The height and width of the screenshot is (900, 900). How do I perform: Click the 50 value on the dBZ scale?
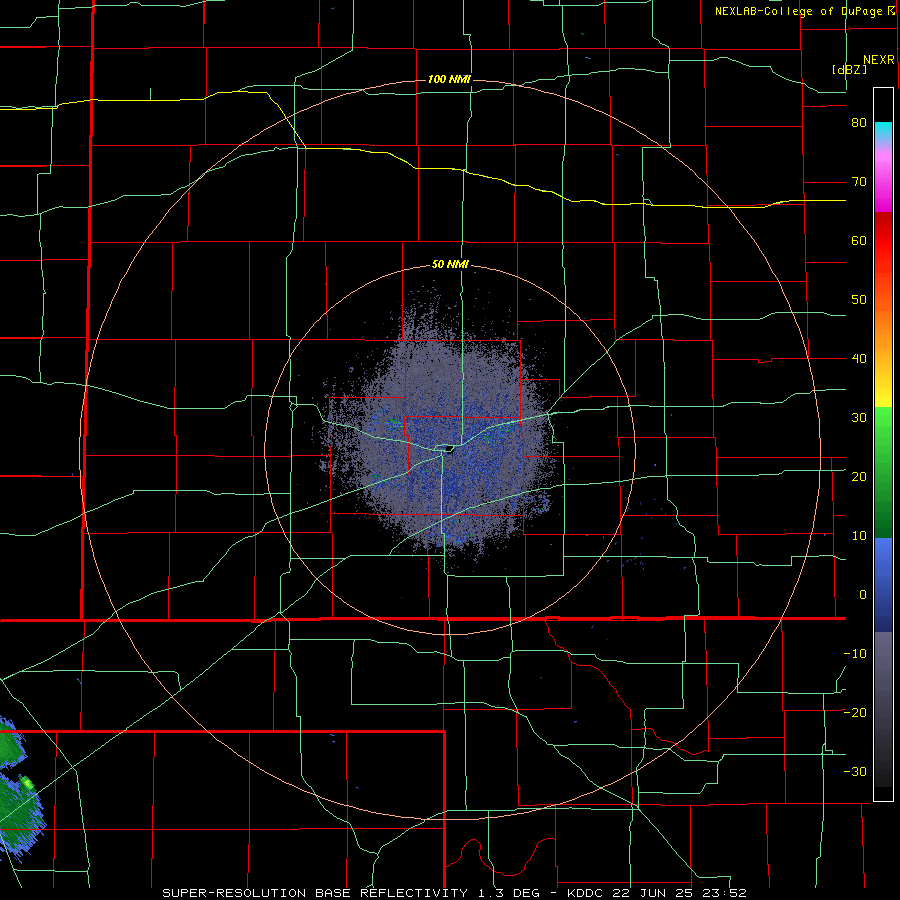[859, 300]
